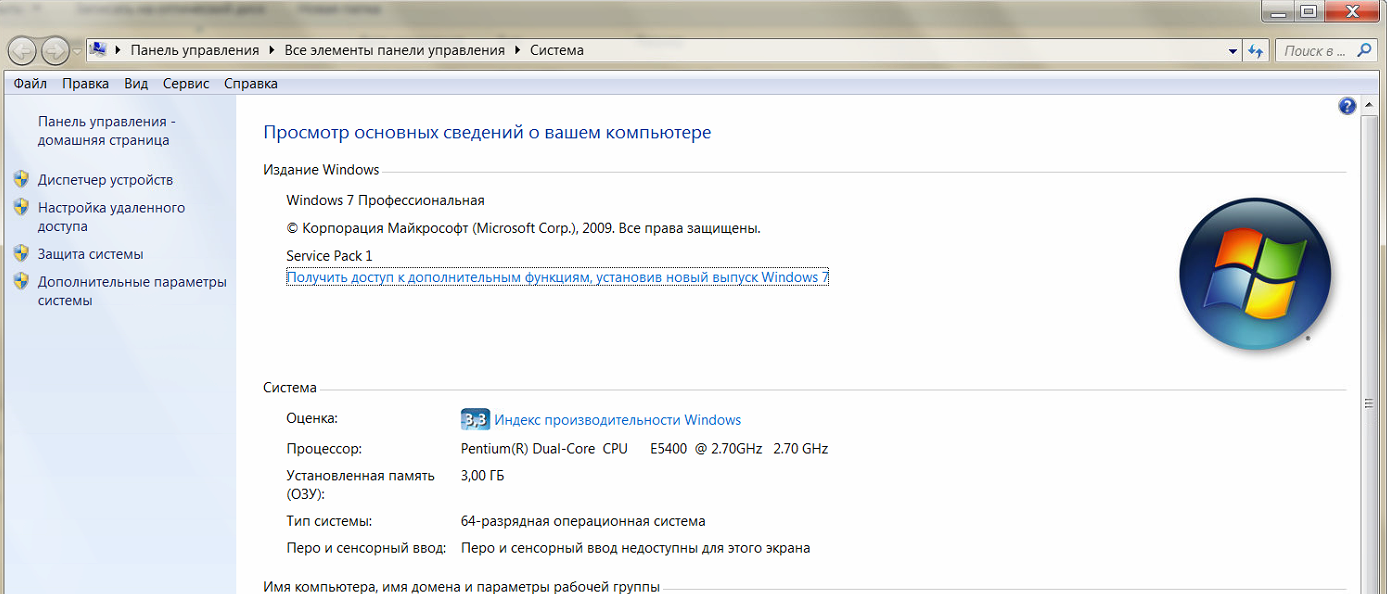Click memory value '3,00 ГБ'
Screen dimensions: 1387x594
point(482,475)
